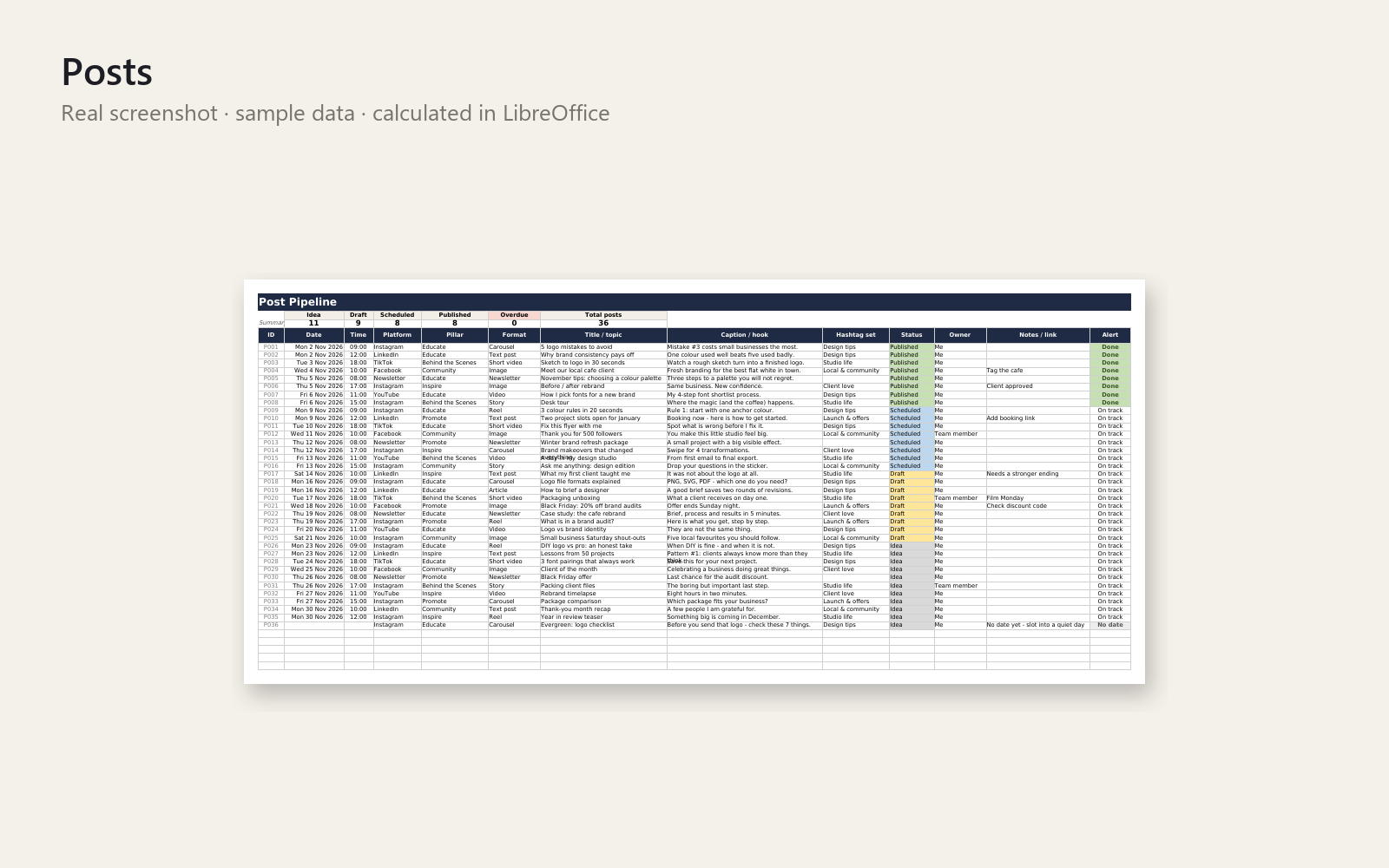Select the 'Add booking link' note cell

[1038, 418]
